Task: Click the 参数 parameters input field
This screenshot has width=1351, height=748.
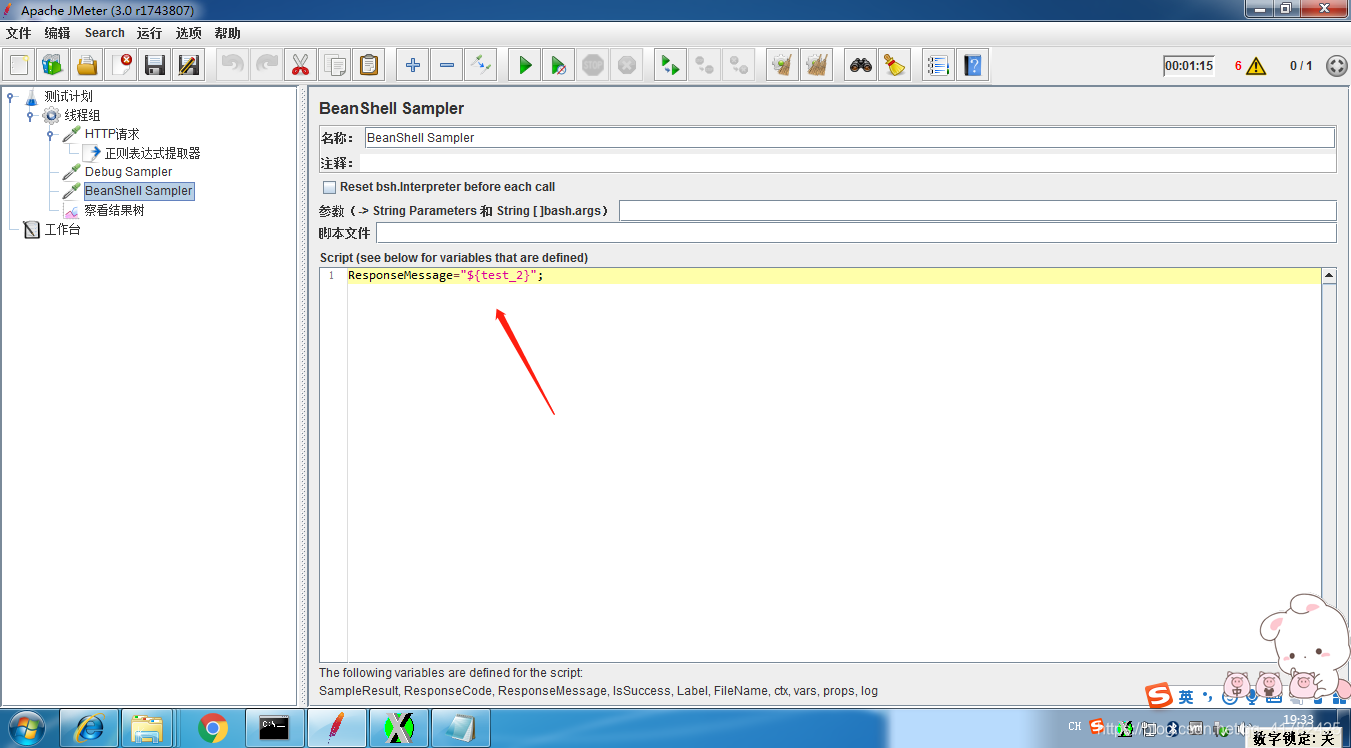Action: pos(977,211)
